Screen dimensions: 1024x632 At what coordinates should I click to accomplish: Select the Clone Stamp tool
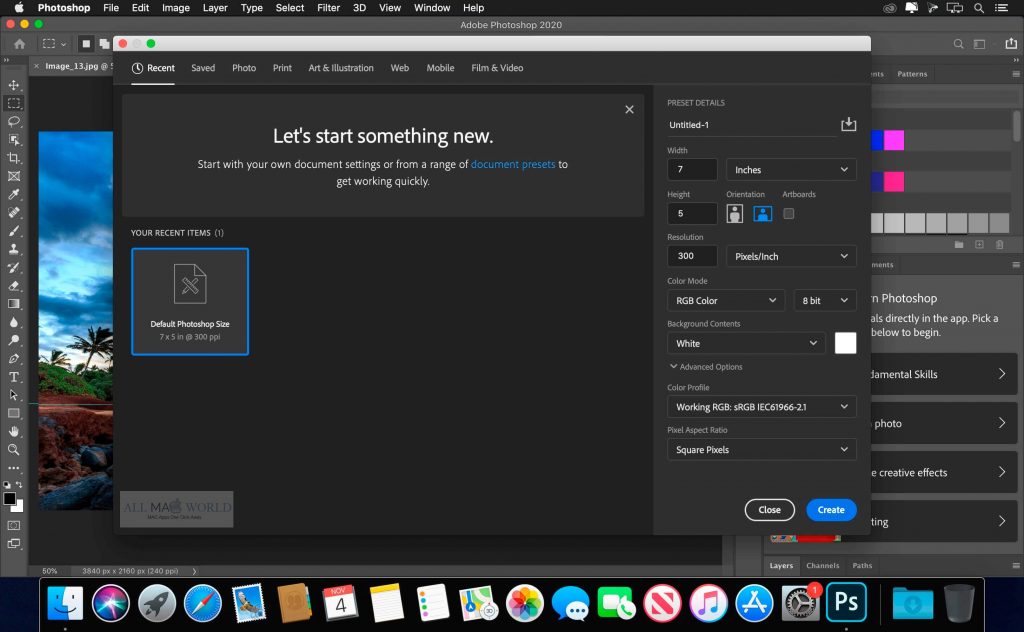click(14, 249)
